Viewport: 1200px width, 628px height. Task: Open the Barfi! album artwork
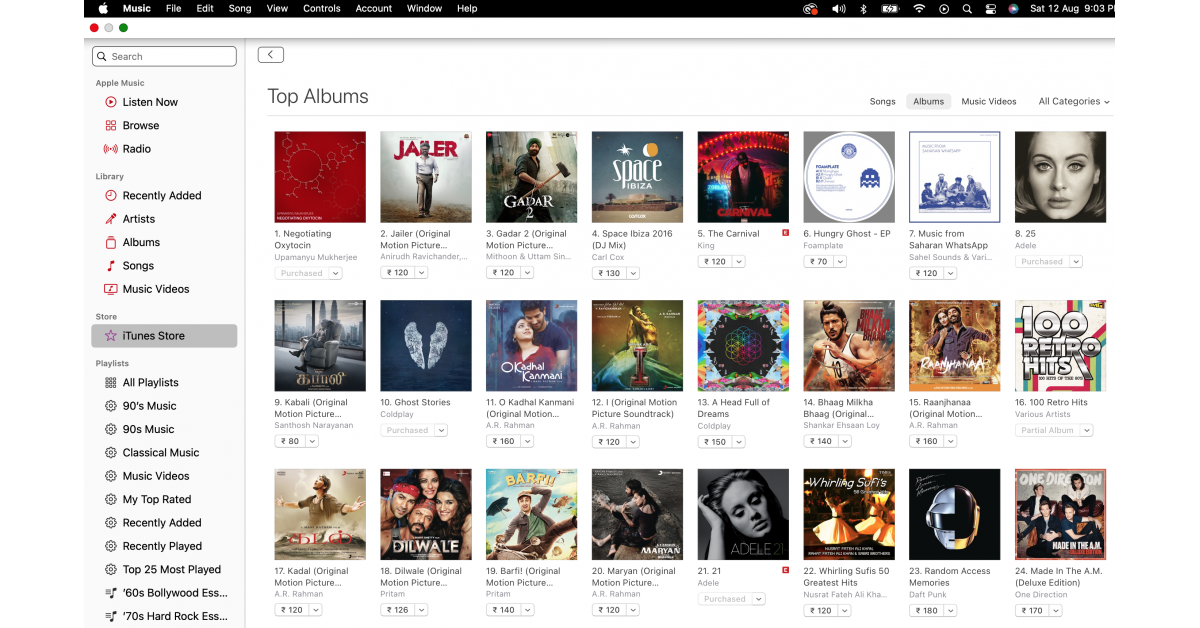point(532,515)
